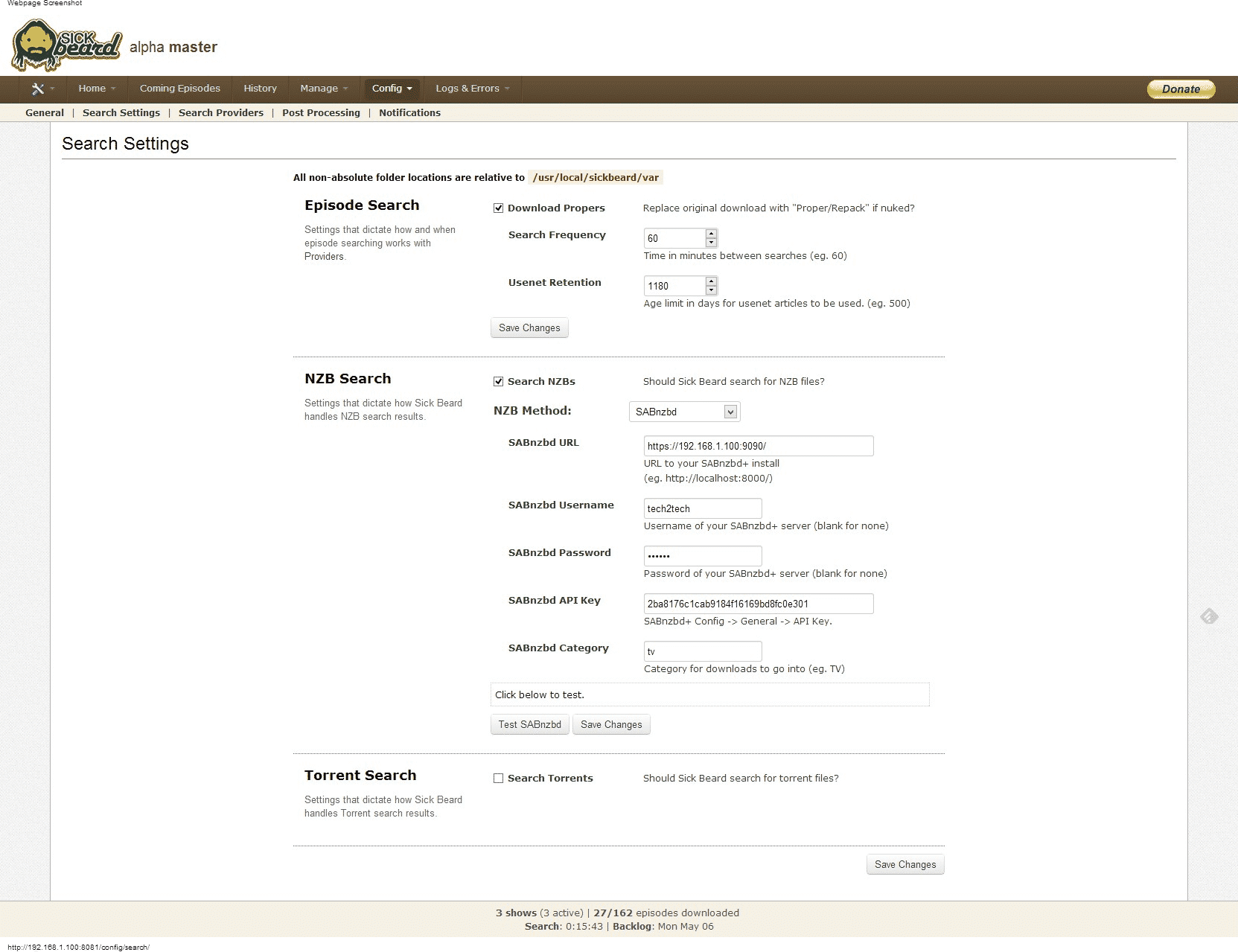Increase Search Frequency with up arrow
This screenshot has height=952, width=1238.
point(711,234)
